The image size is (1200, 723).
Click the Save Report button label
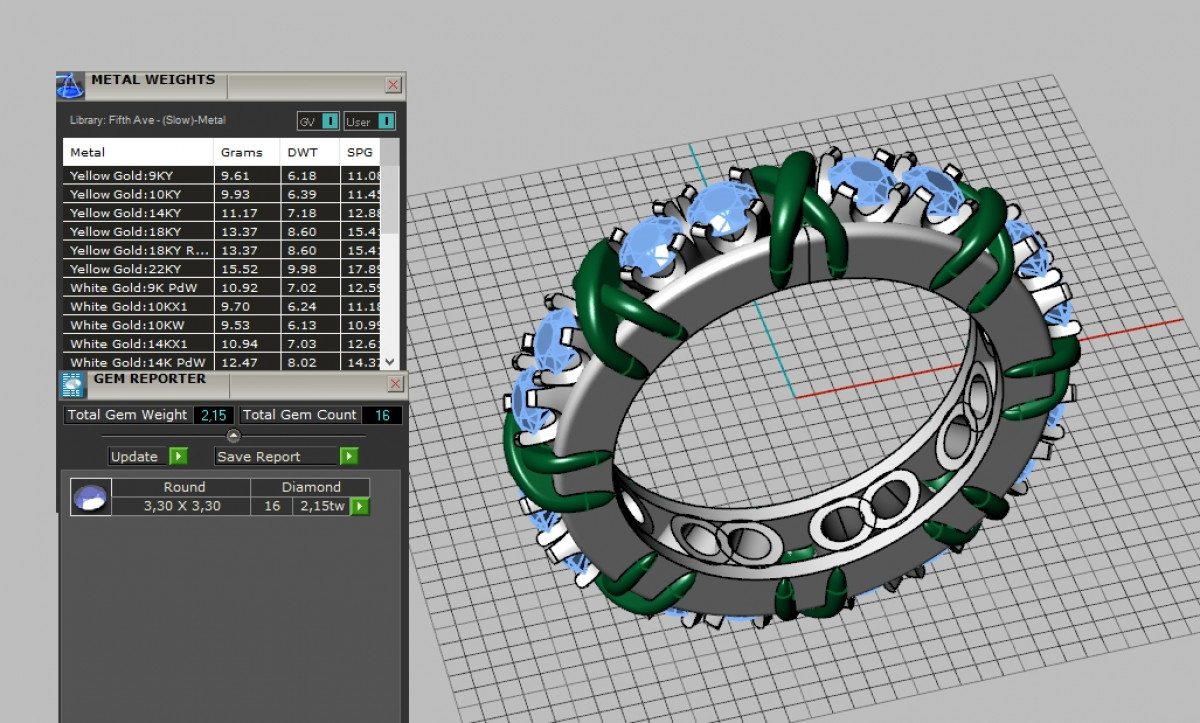point(260,457)
